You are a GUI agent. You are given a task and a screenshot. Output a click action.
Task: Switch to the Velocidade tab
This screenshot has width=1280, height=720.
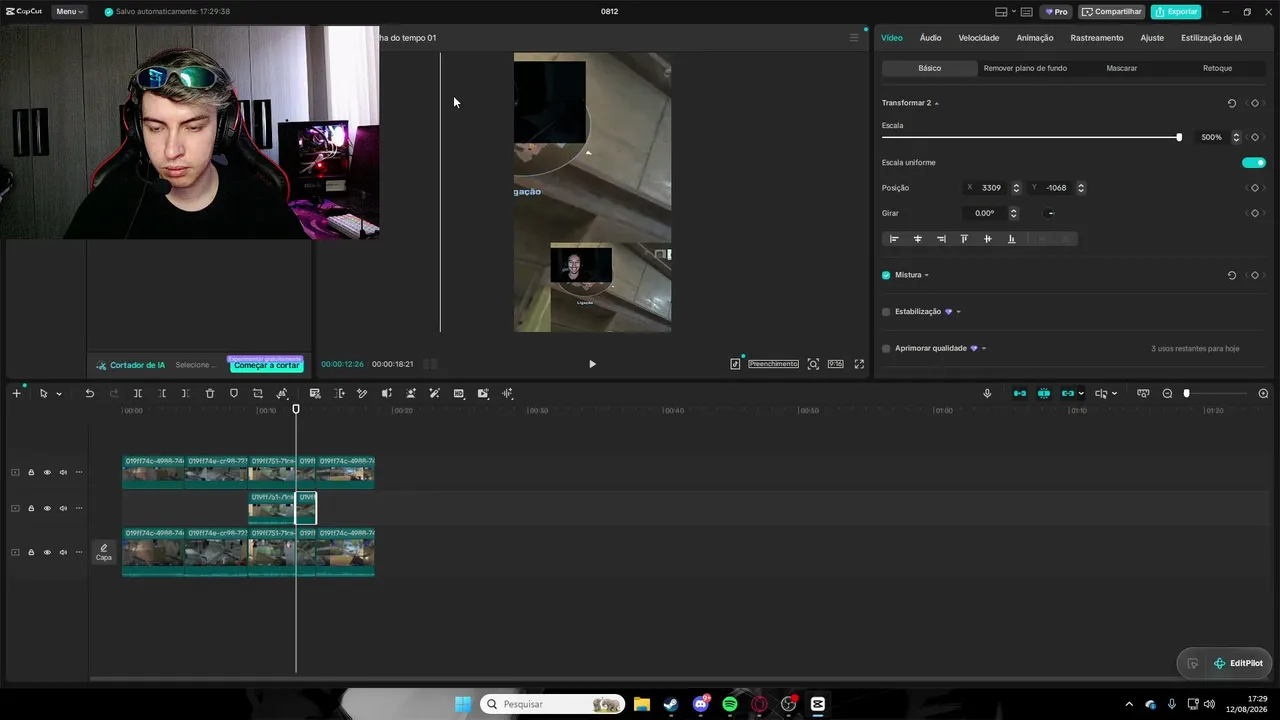979,38
